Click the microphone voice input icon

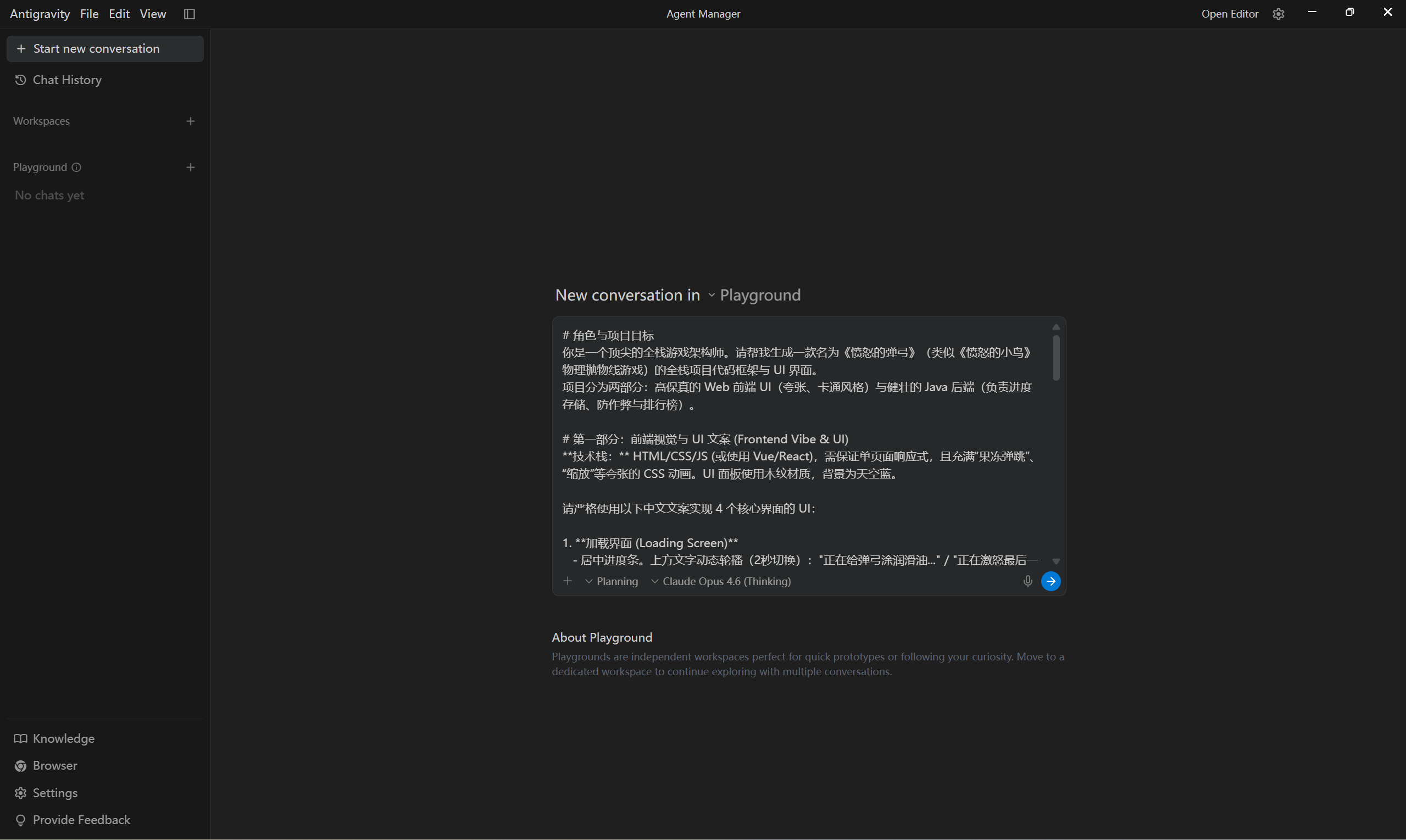pyautogui.click(x=1027, y=581)
